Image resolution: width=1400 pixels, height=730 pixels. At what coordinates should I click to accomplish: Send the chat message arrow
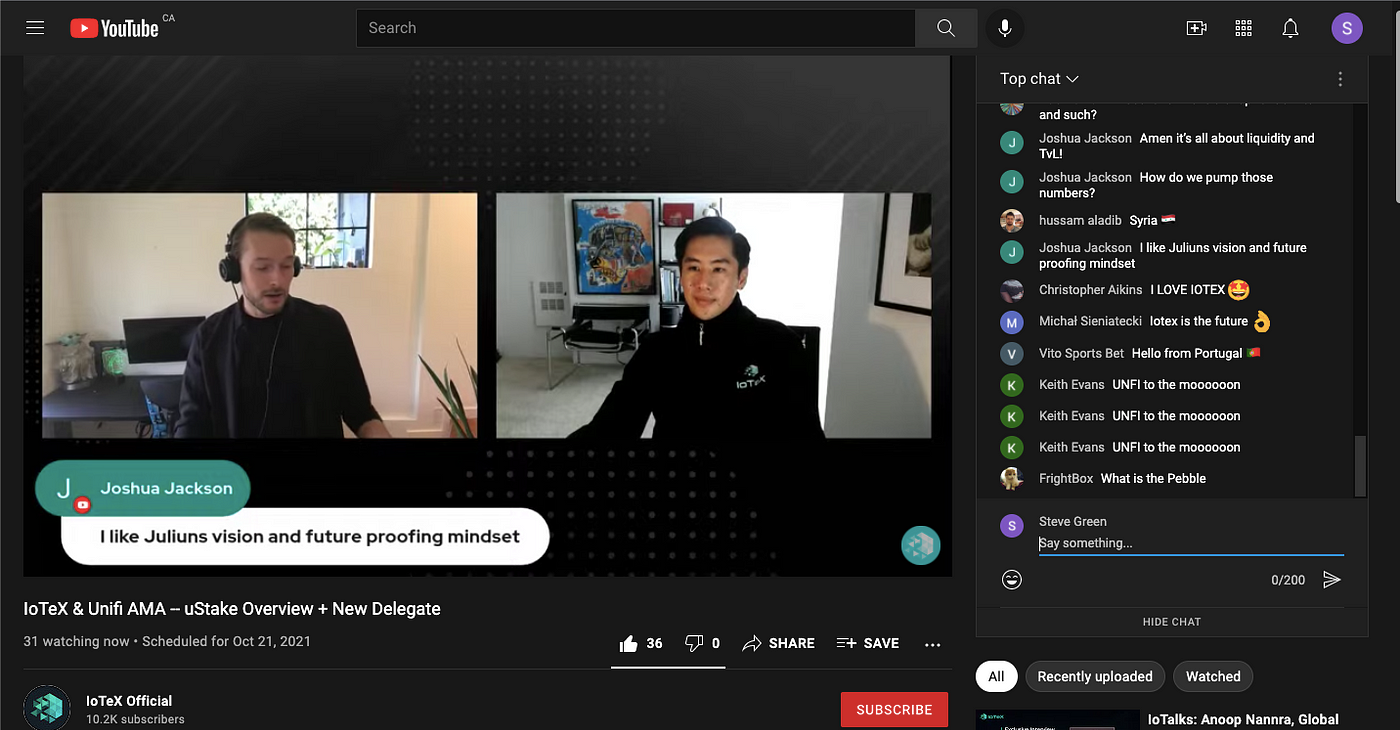(1331, 579)
